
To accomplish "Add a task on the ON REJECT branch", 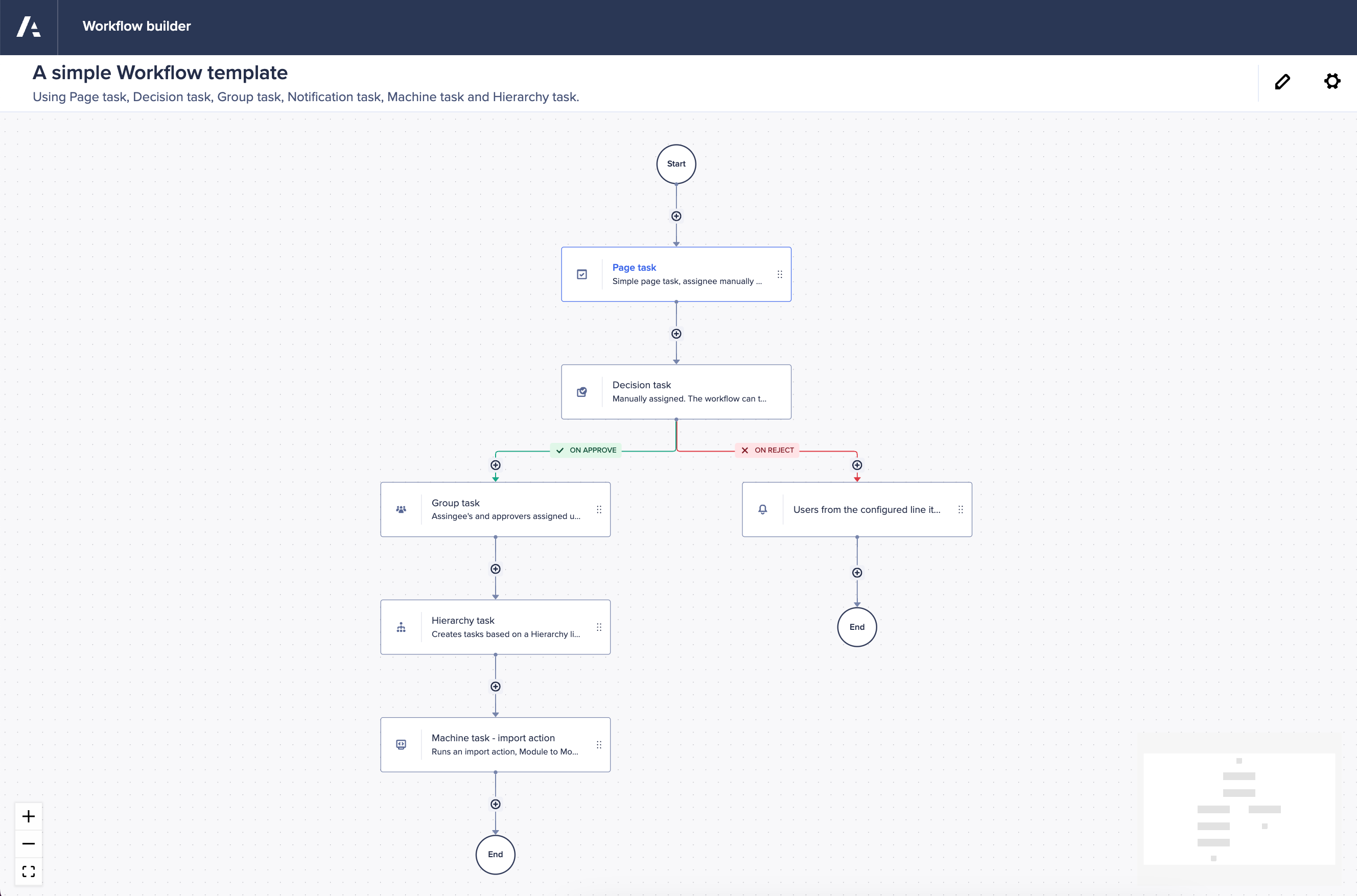I will point(856,465).
